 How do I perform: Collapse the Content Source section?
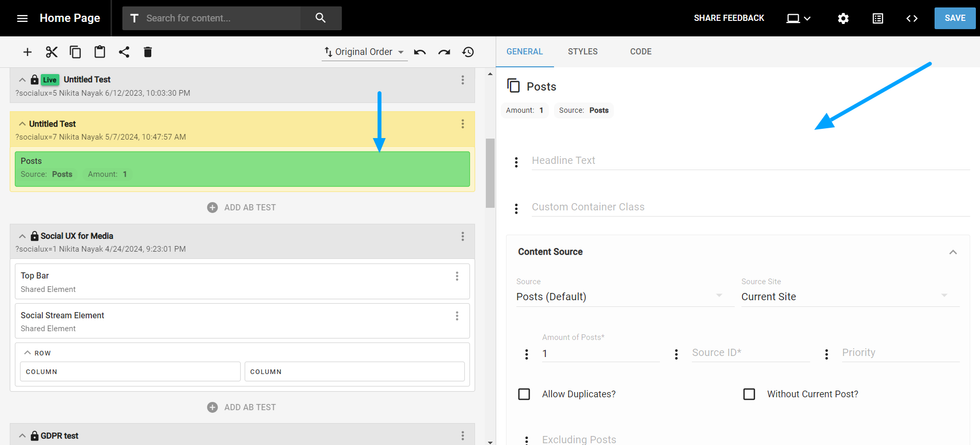coord(952,252)
